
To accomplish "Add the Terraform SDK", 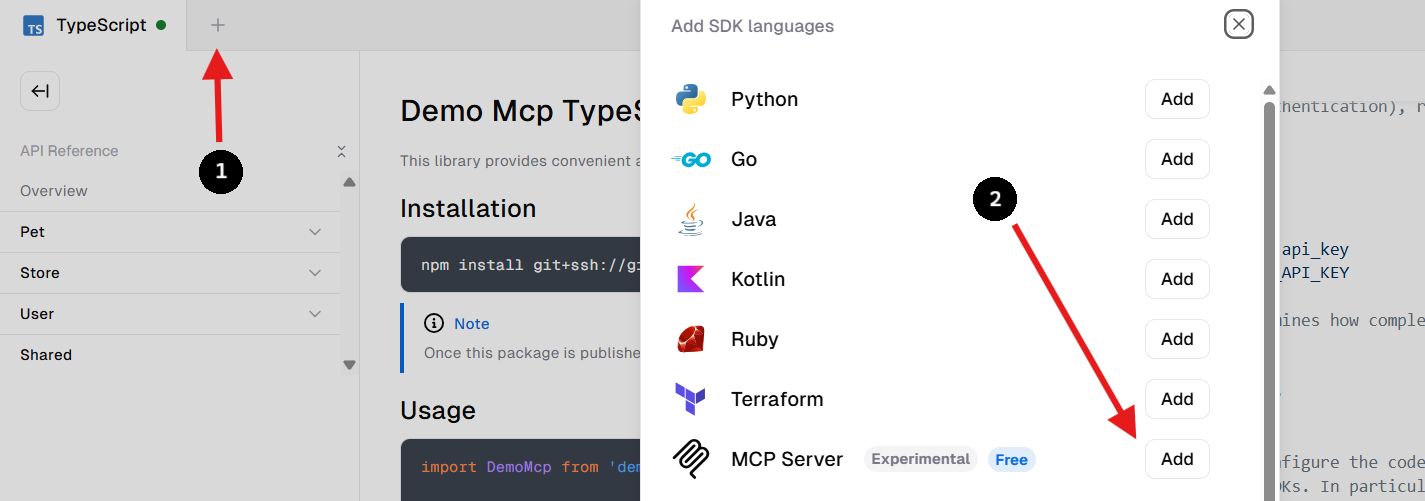I will [x=1177, y=399].
